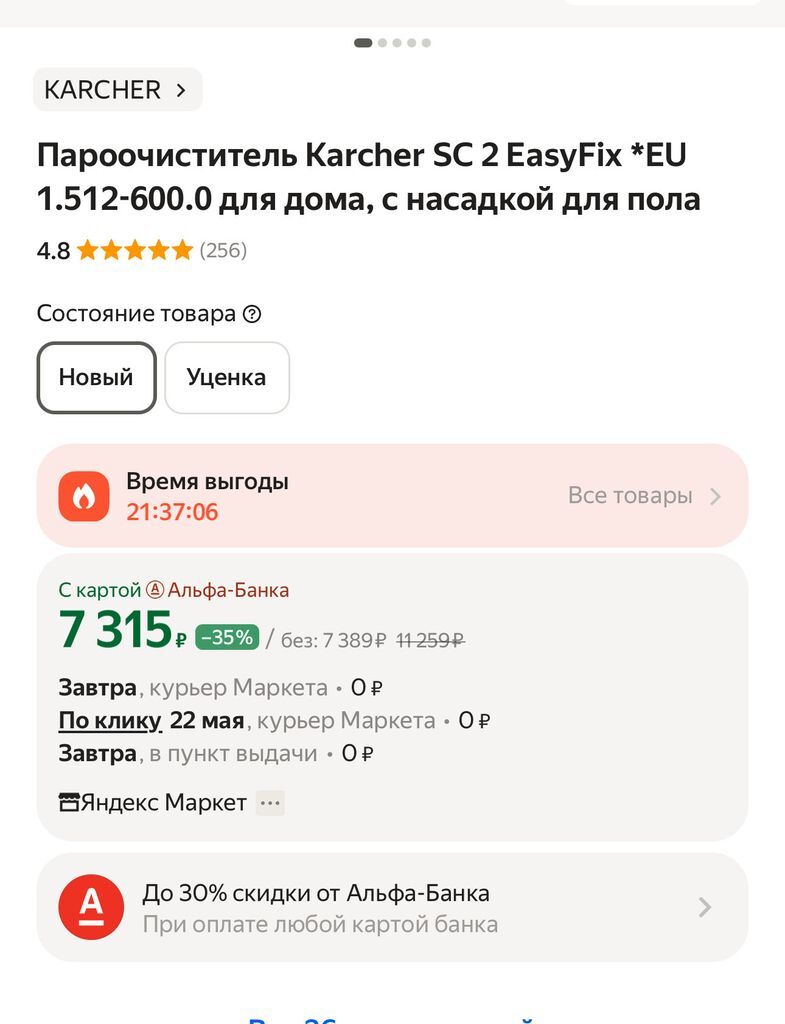Click the flame icon in the Время выгоды banner
The width and height of the screenshot is (785, 1024).
coord(84,495)
